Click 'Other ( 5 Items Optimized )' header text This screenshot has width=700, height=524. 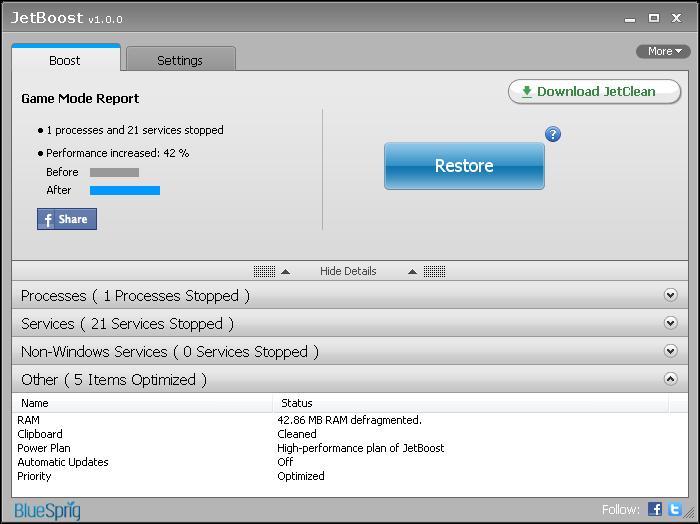coord(114,380)
